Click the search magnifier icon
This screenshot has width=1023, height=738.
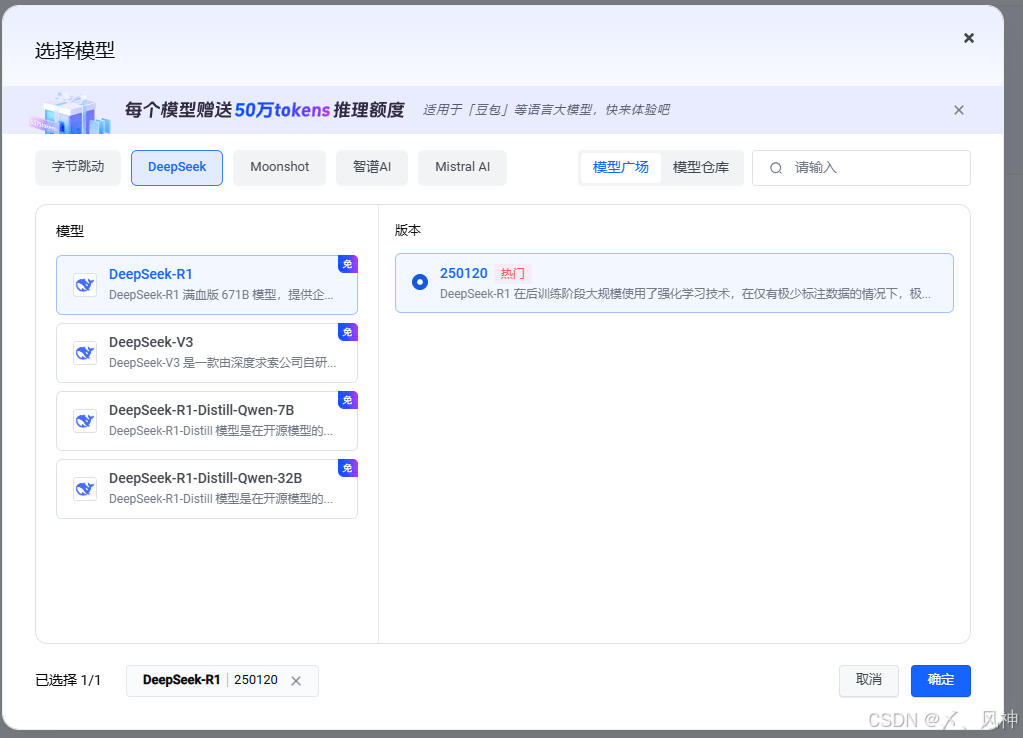[776, 168]
